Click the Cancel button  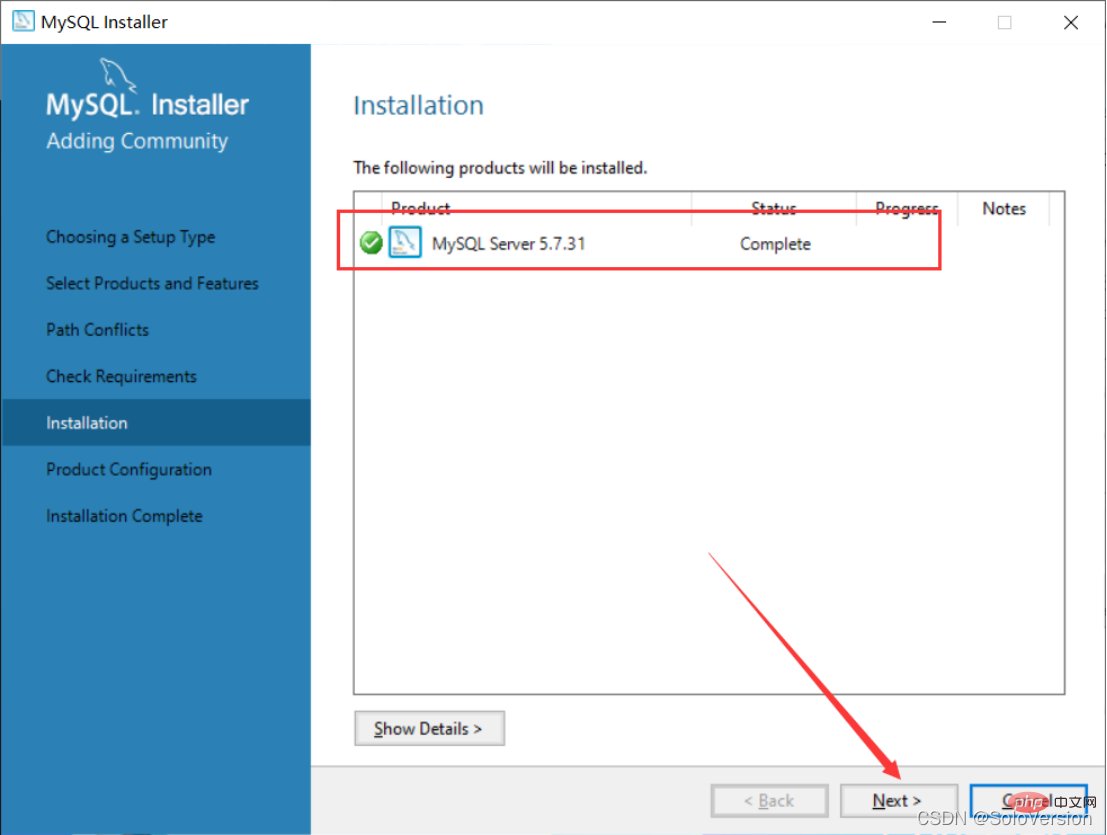1029,801
